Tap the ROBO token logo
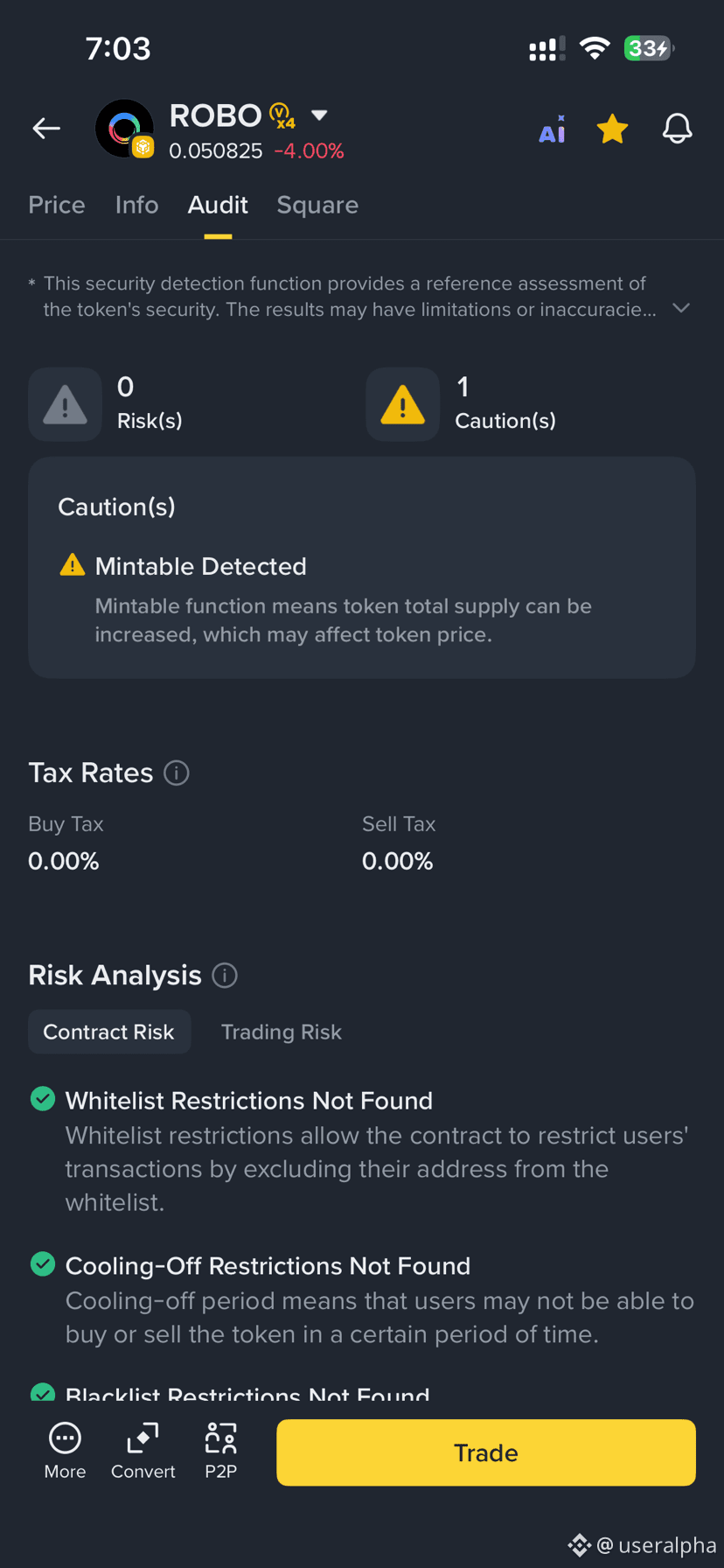Viewport: 724px width, 1568px height. point(124,129)
